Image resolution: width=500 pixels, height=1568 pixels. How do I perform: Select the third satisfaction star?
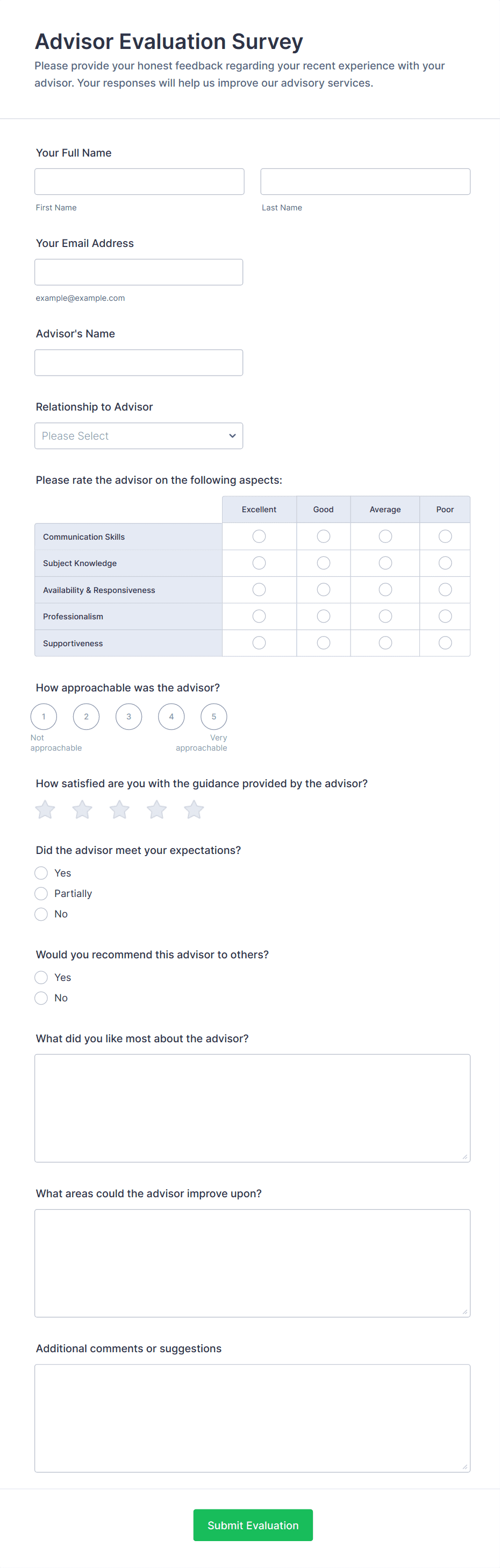coord(119,810)
